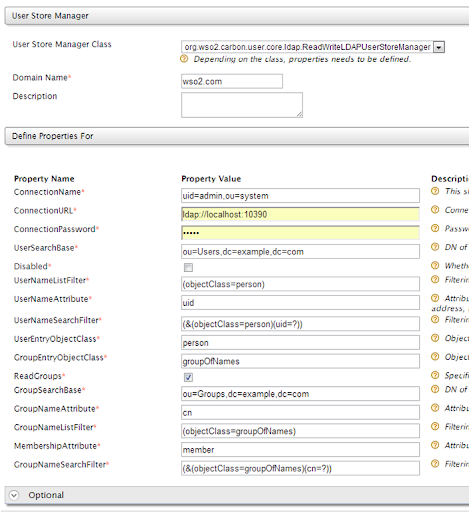Click the ConnectionName value field
Screen dimensions: 469x512
(x=300, y=196)
